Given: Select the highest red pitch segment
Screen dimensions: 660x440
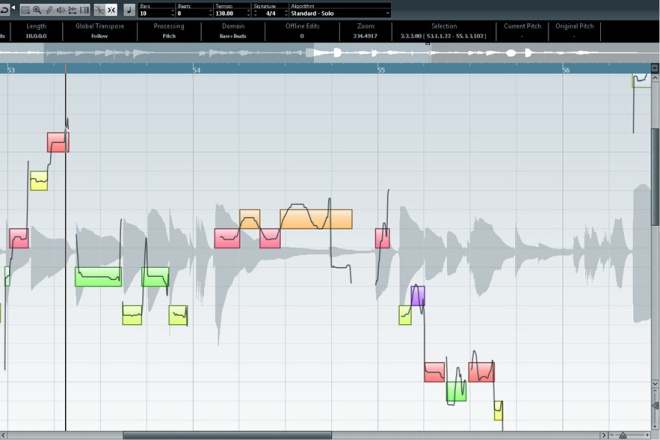Looking at the screenshot, I should click(58, 142).
